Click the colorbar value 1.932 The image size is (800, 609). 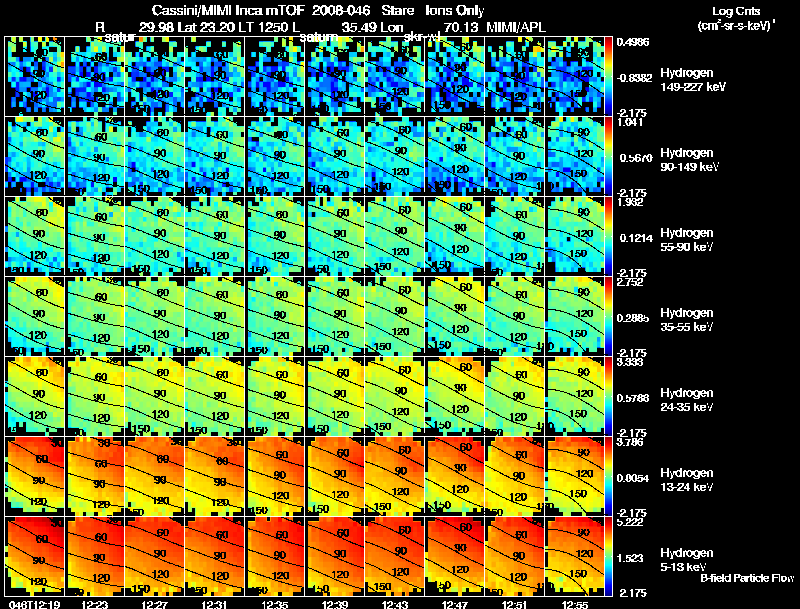click(x=630, y=202)
